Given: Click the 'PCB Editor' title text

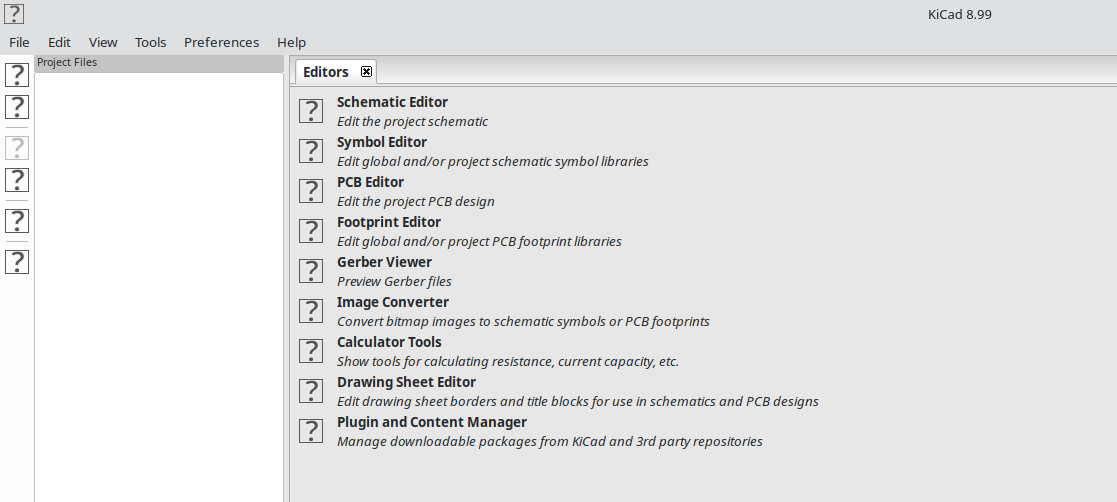Looking at the screenshot, I should pyautogui.click(x=370, y=182).
